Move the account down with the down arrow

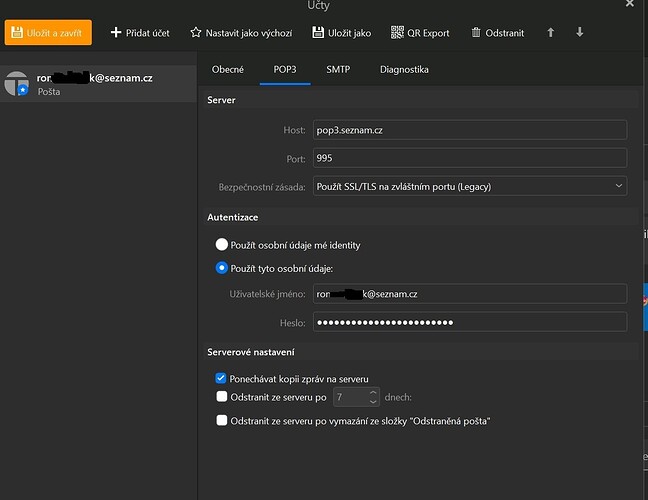pos(579,32)
